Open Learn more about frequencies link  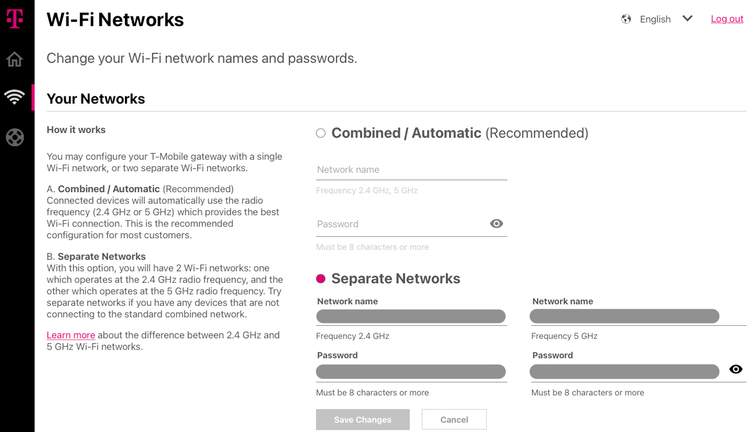(71, 335)
